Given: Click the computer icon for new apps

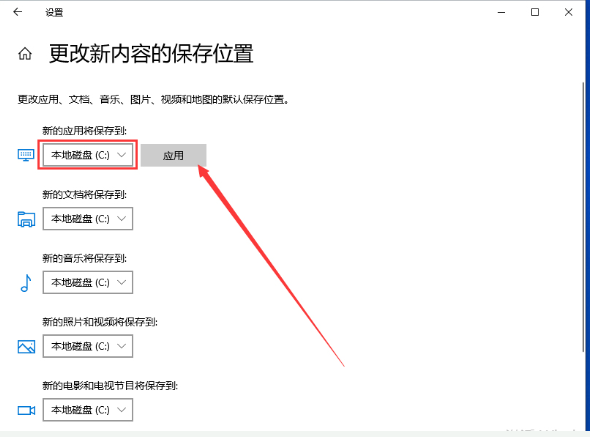Looking at the screenshot, I should coord(26,155).
